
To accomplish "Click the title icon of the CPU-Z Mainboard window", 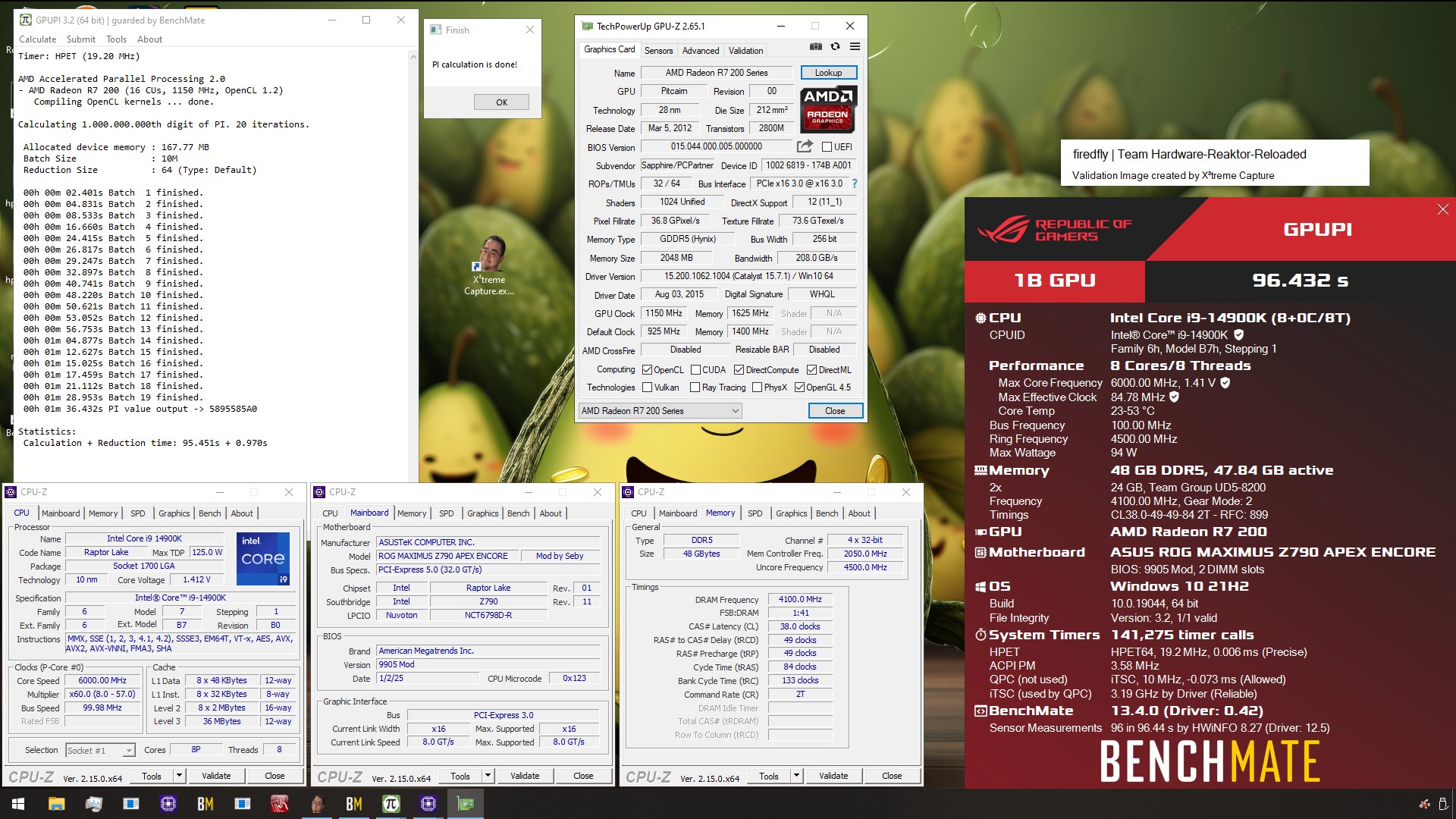I will tap(319, 492).
